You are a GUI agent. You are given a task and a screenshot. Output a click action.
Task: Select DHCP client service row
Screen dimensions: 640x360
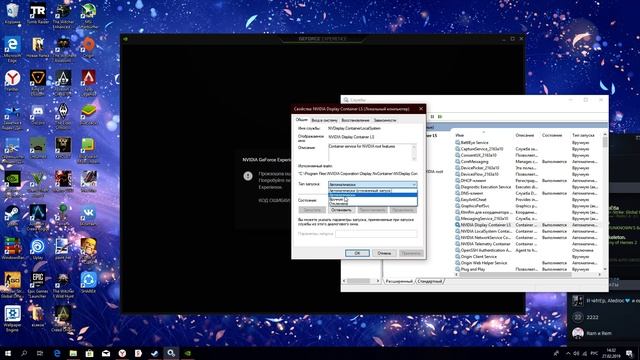tap(527, 180)
